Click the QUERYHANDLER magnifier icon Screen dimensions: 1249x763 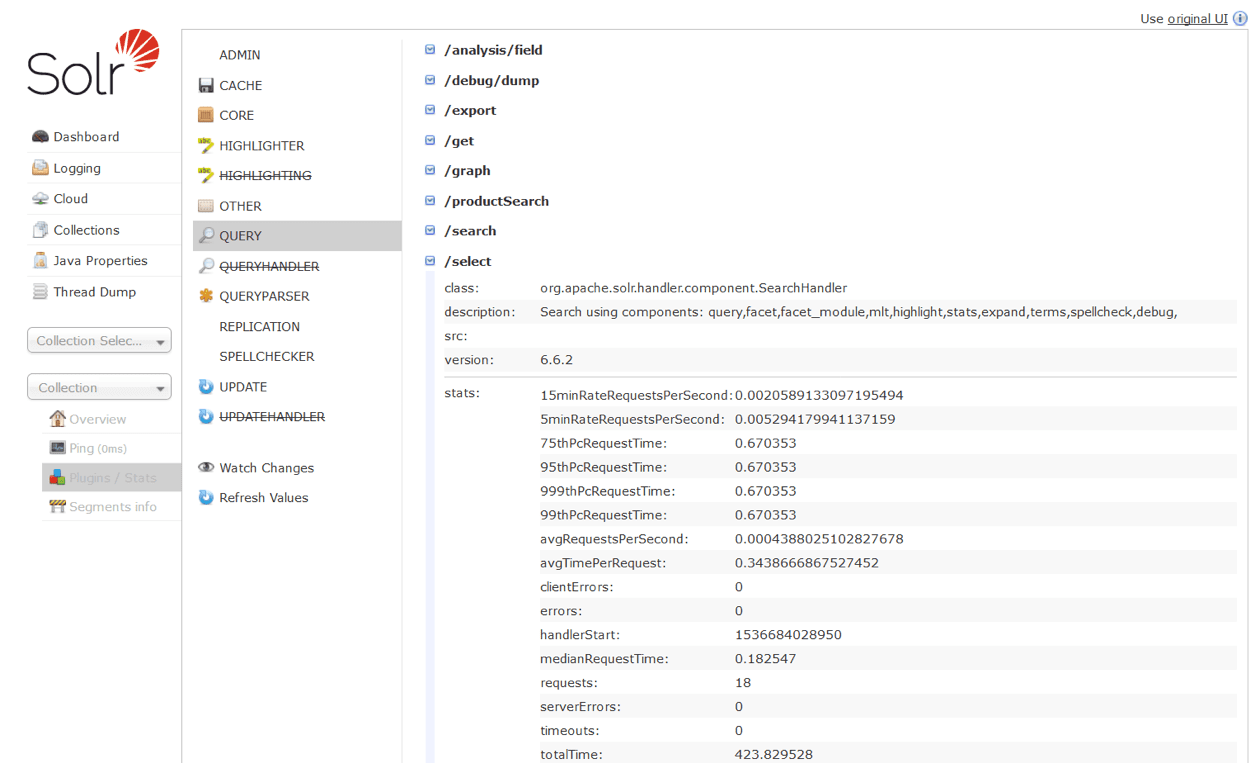(x=206, y=266)
